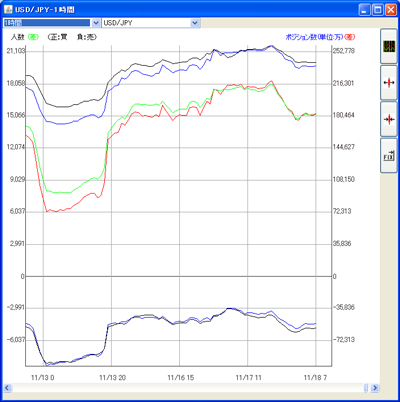
Task: Click the 11/16 15 date label
Action: (181, 378)
